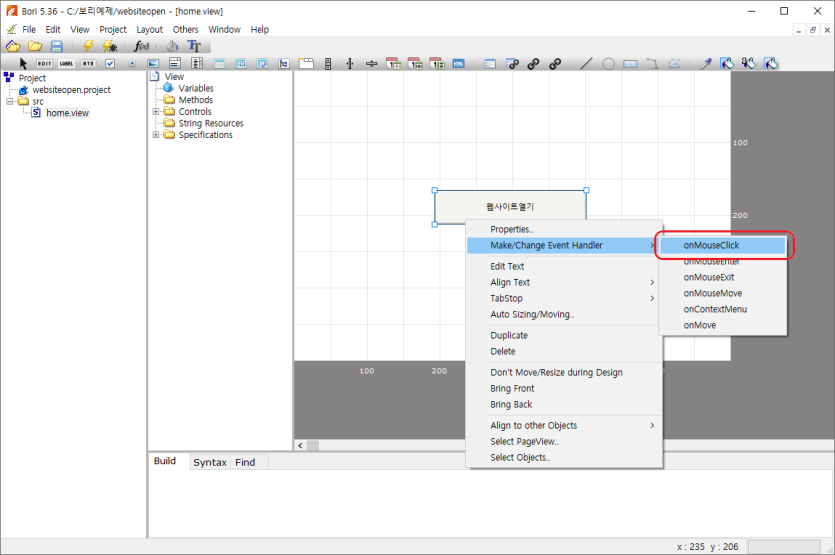Choose onMouseClick from the event submenu

pyautogui.click(x=722, y=245)
